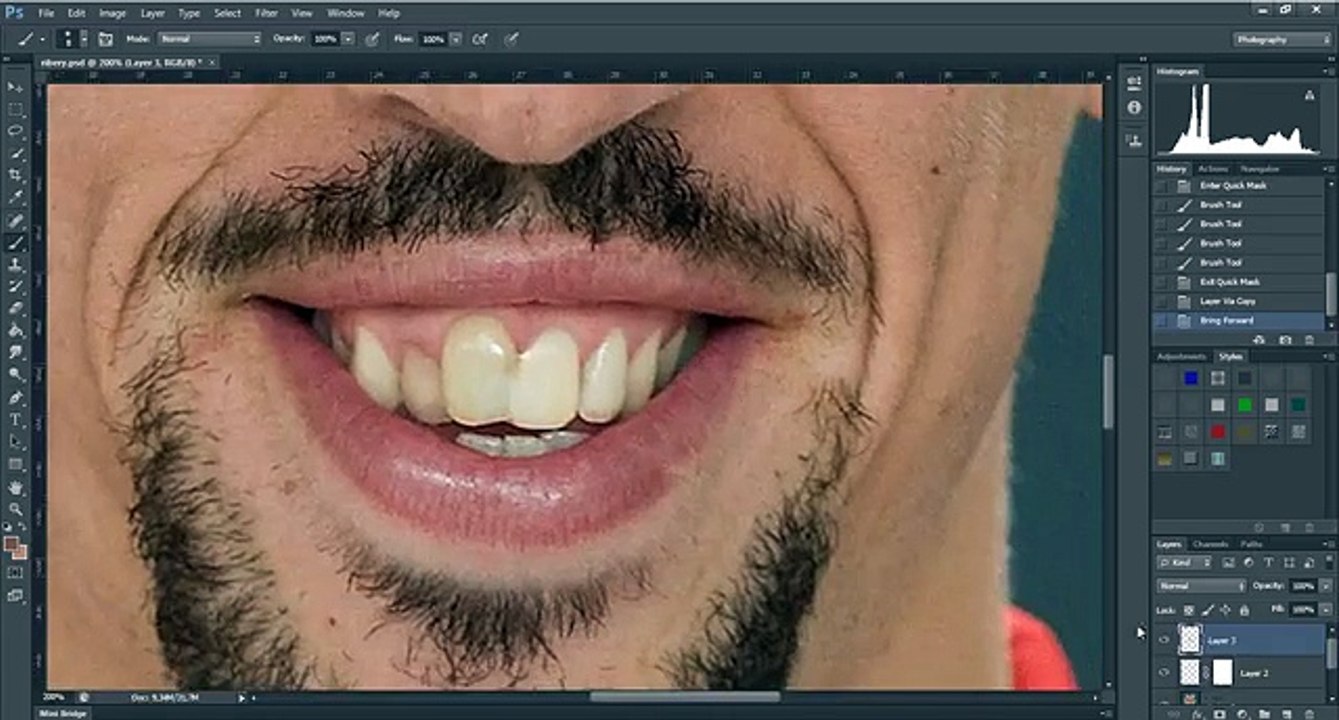This screenshot has height=720, width=1339.
Task: Select the Horizontal Type tool
Action: (15, 420)
